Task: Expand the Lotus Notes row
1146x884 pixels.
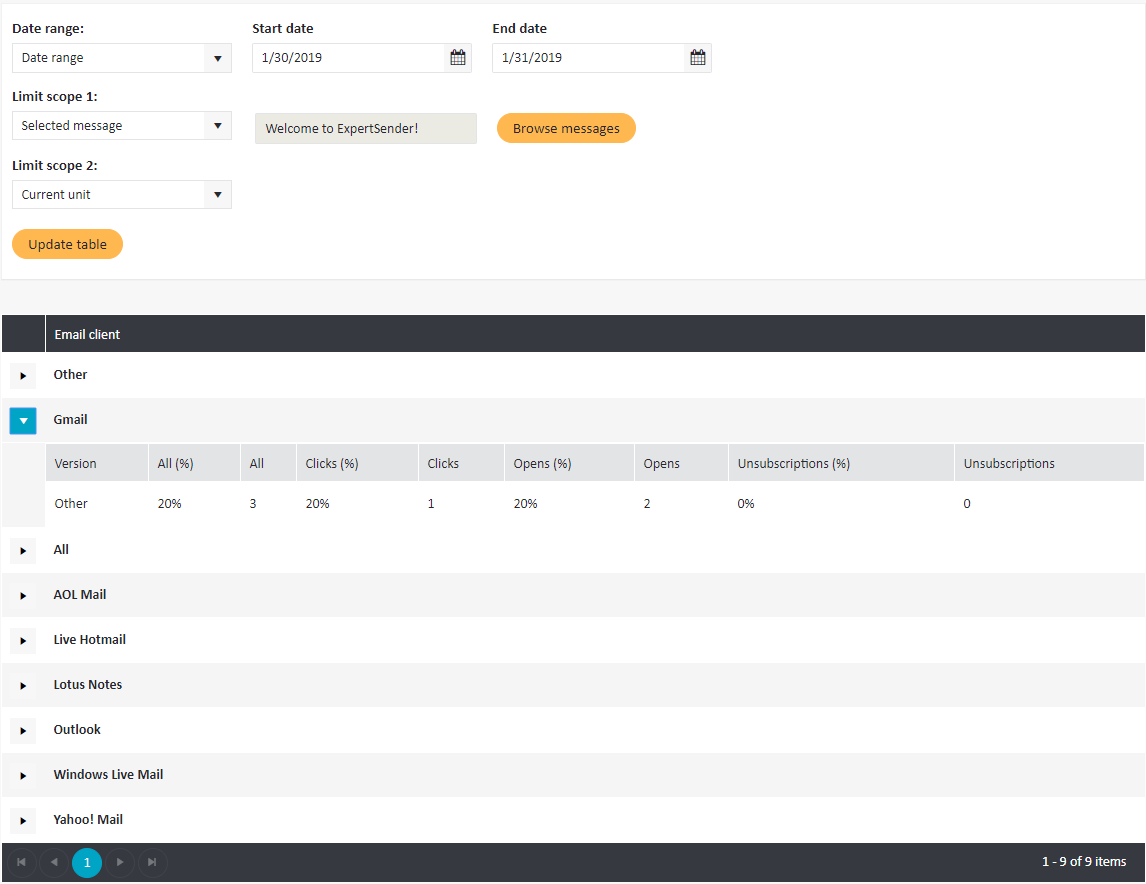Action: tap(23, 686)
